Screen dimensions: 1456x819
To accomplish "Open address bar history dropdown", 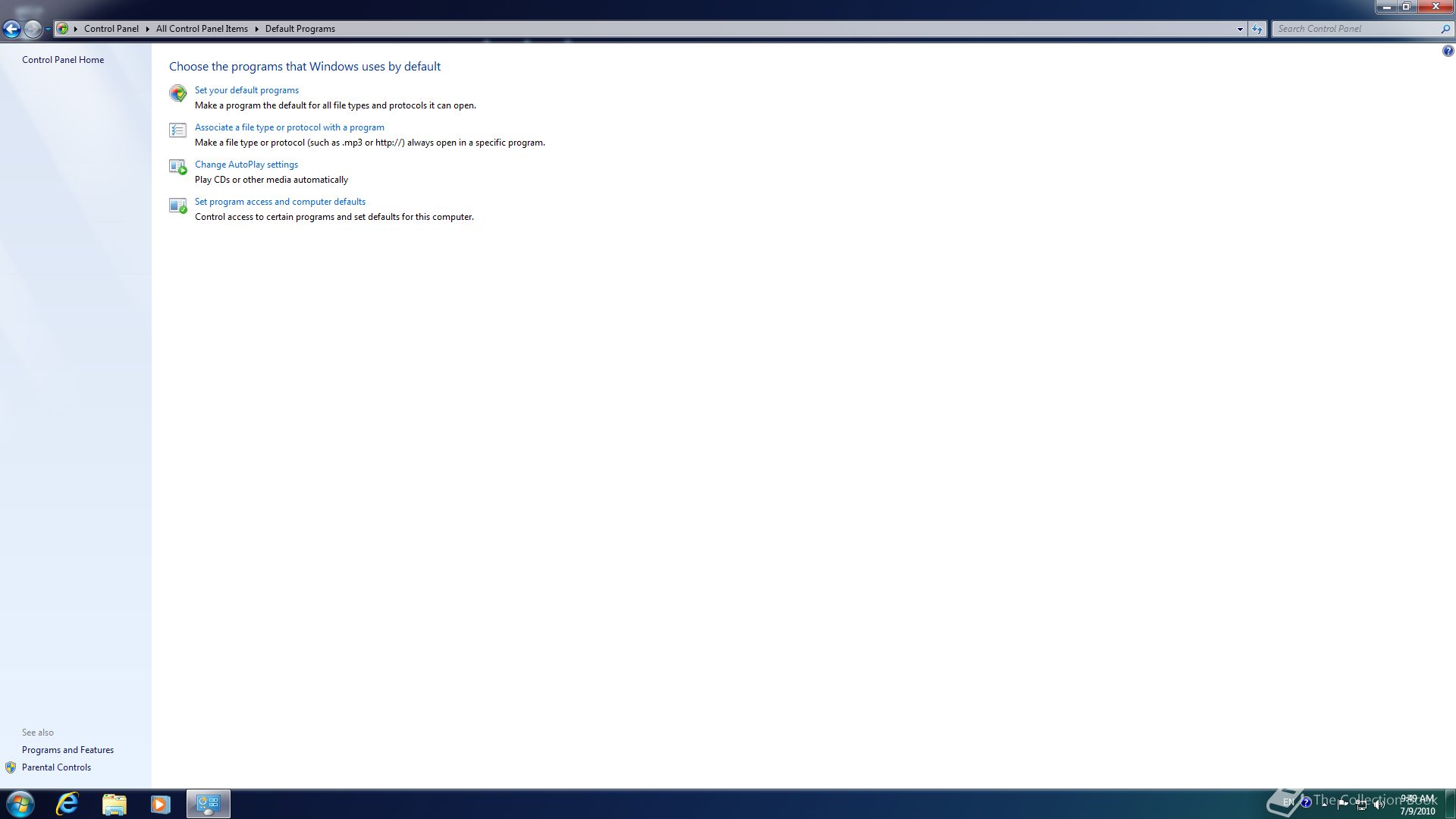I will point(1240,29).
